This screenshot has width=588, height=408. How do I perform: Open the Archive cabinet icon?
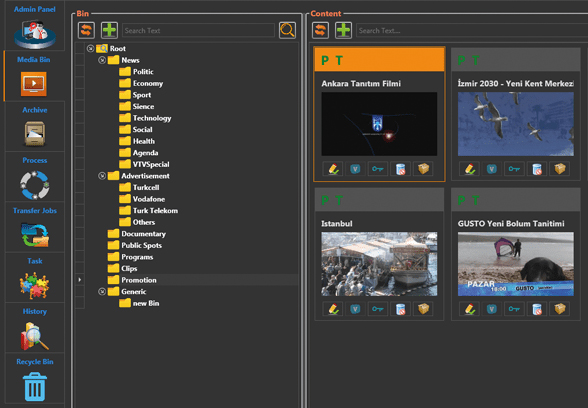(x=35, y=134)
